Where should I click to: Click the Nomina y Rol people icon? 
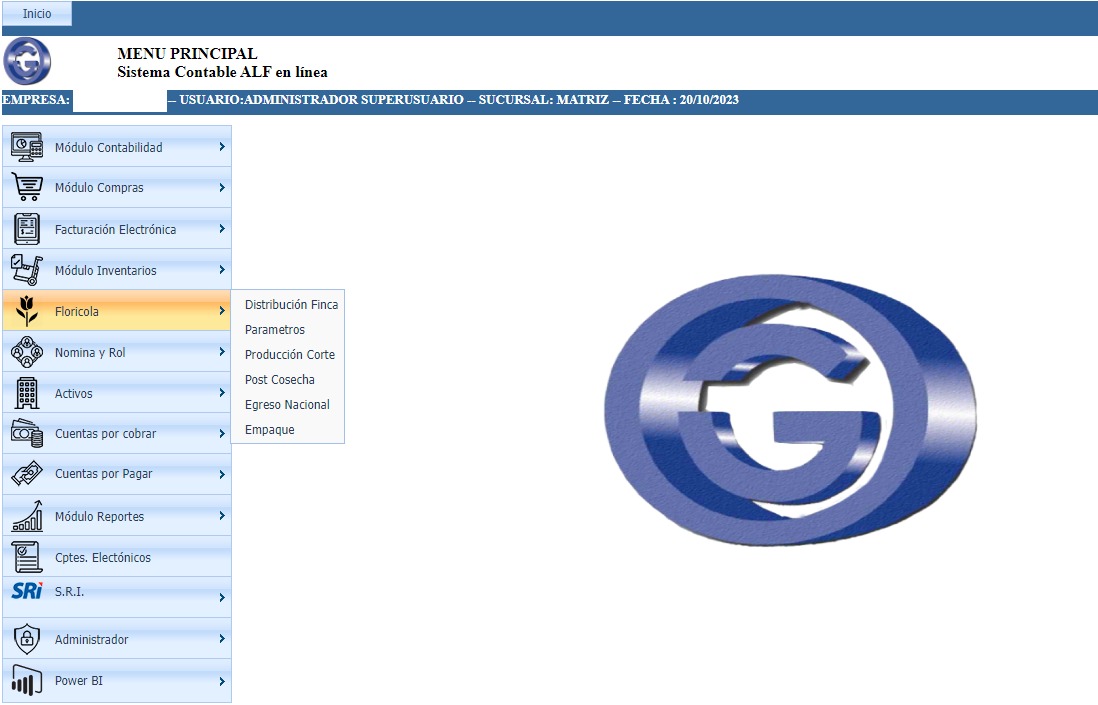pyautogui.click(x=27, y=352)
